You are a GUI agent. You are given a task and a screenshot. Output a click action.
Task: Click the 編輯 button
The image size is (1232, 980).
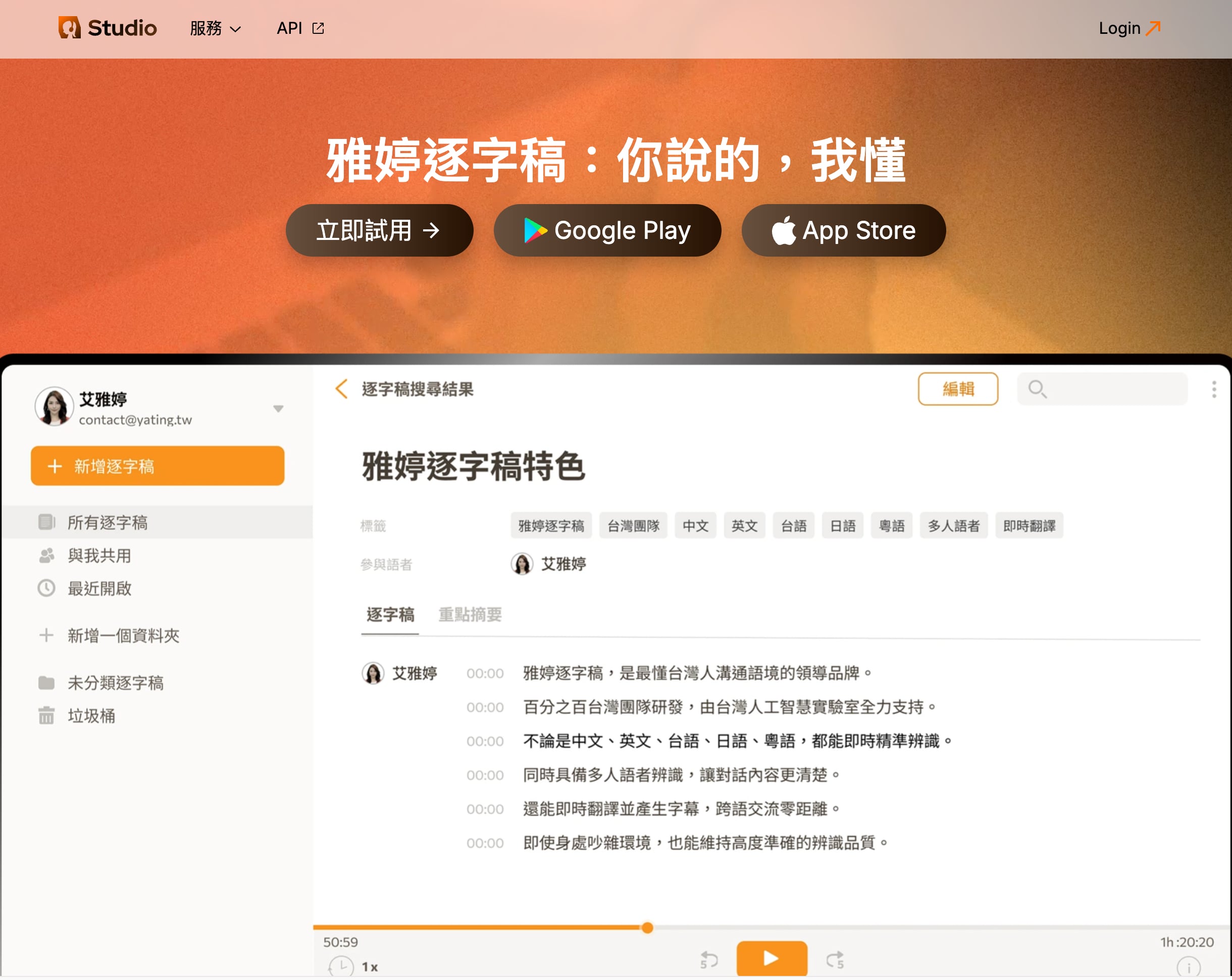coord(958,389)
